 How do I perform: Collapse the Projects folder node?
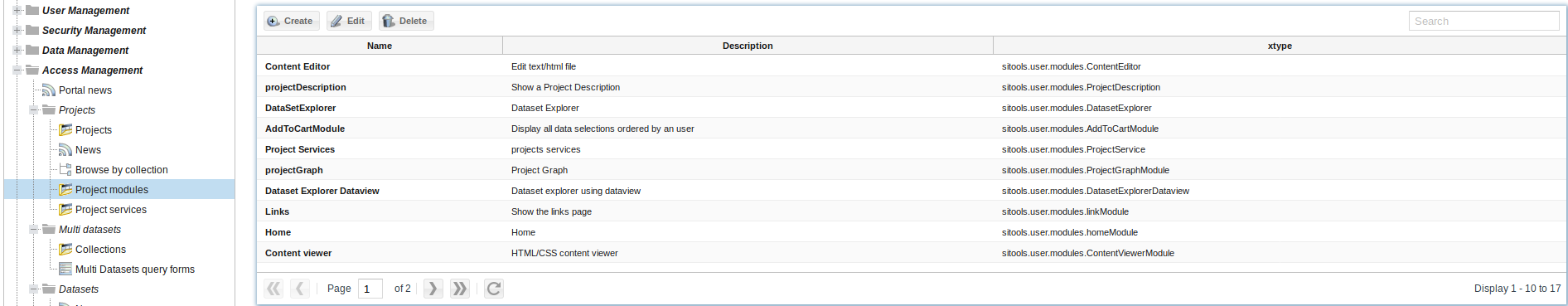(x=33, y=109)
